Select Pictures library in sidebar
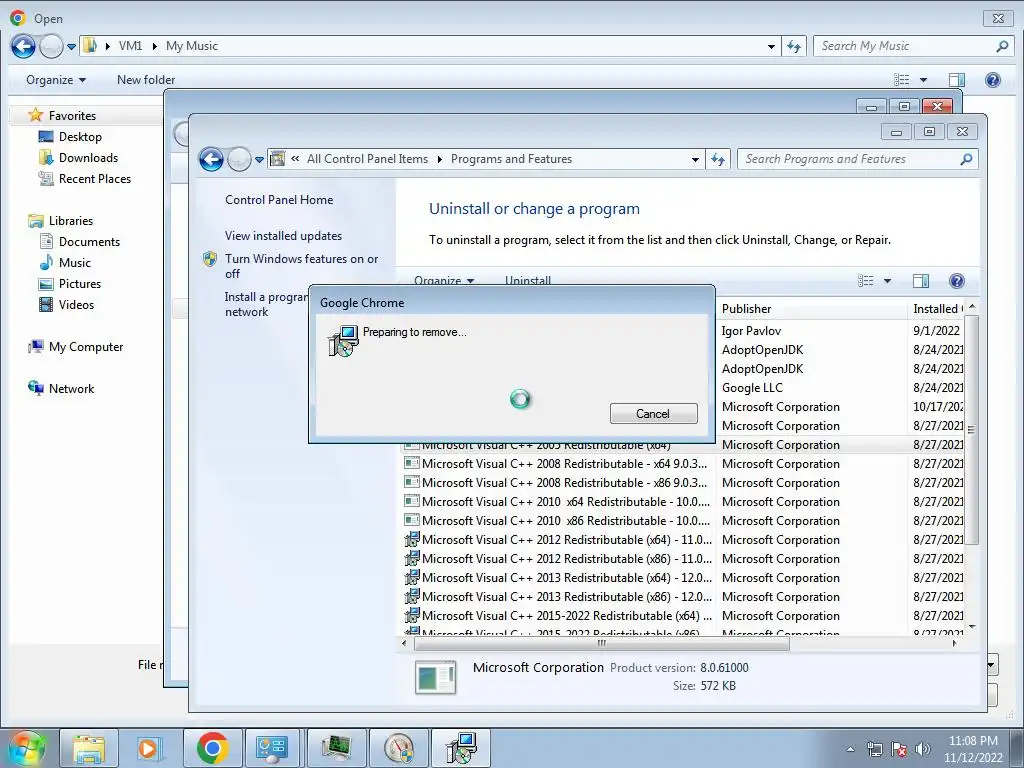Screen dimensions: 1024x768 tap(80, 283)
